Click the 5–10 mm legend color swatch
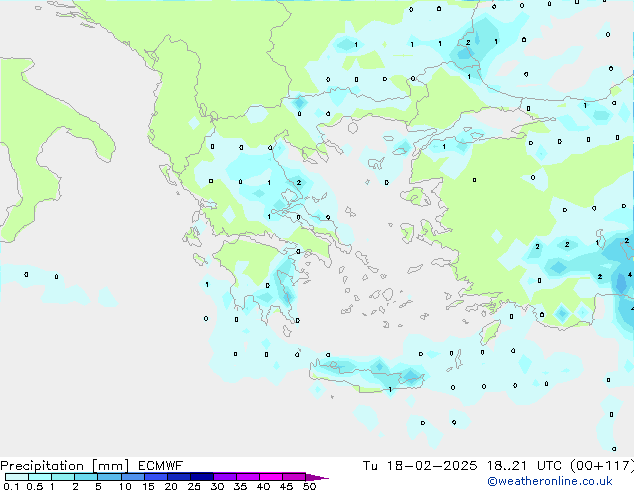The width and height of the screenshot is (634, 490). (x=109, y=477)
